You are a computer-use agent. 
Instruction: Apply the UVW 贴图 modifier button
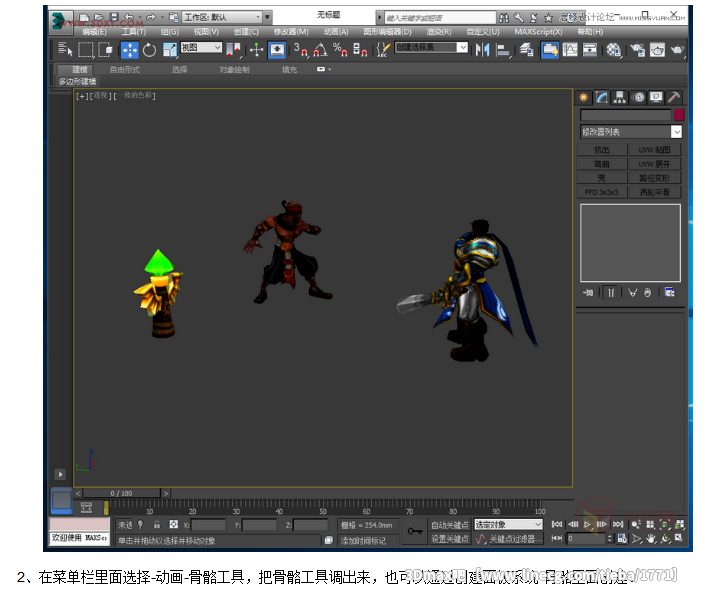[654, 150]
